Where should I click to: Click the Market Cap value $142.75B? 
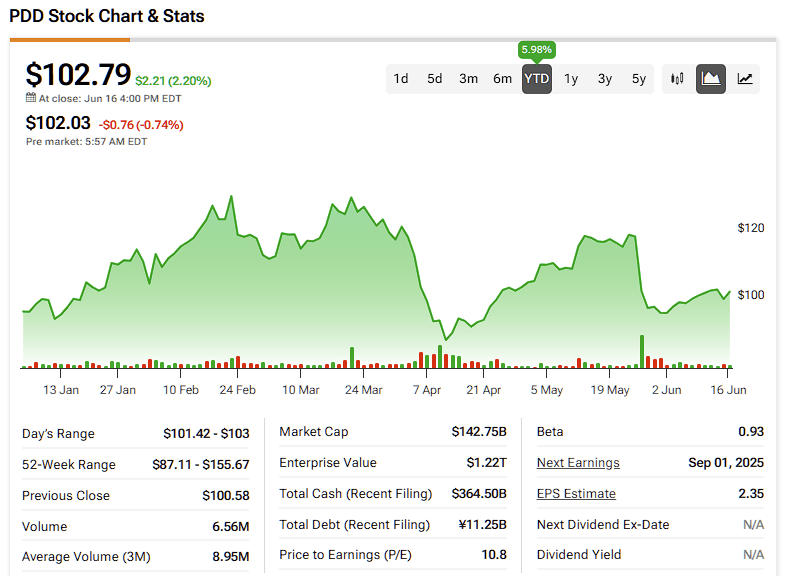[x=479, y=432]
